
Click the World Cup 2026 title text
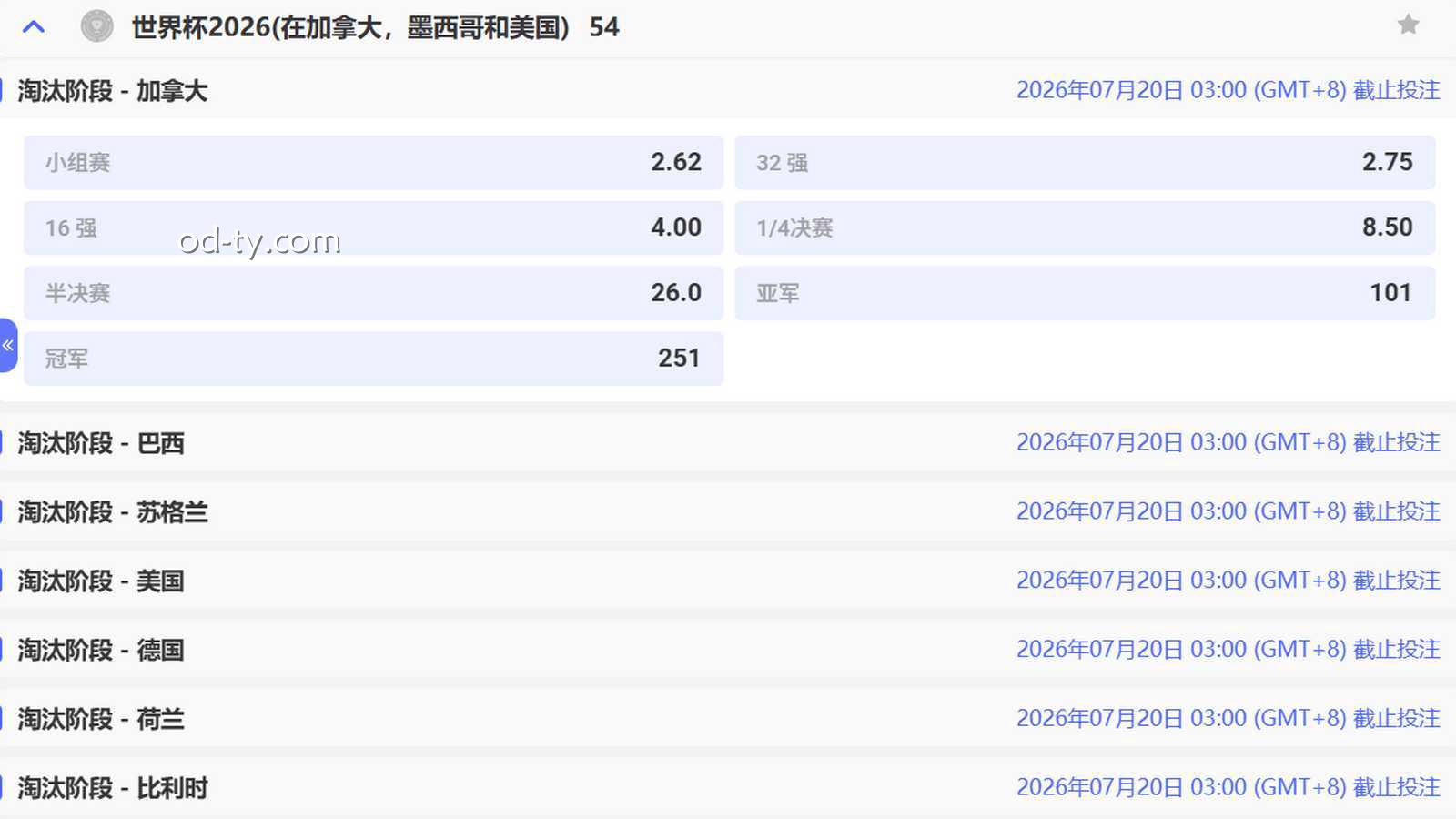pyautogui.click(x=350, y=27)
